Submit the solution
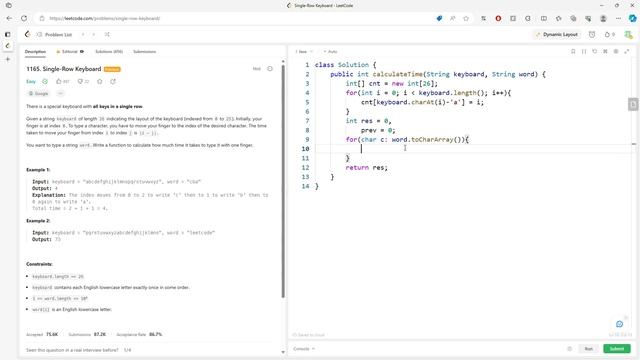This screenshot has height=360, width=640. 617,349
